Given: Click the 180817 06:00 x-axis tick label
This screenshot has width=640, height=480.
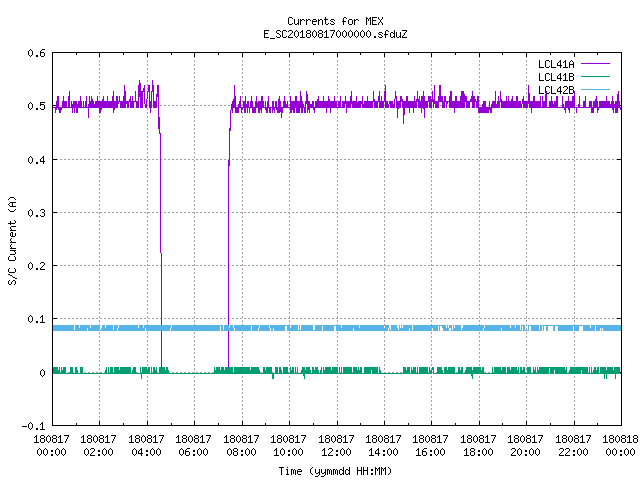Looking at the screenshot, I should (193, 446).
